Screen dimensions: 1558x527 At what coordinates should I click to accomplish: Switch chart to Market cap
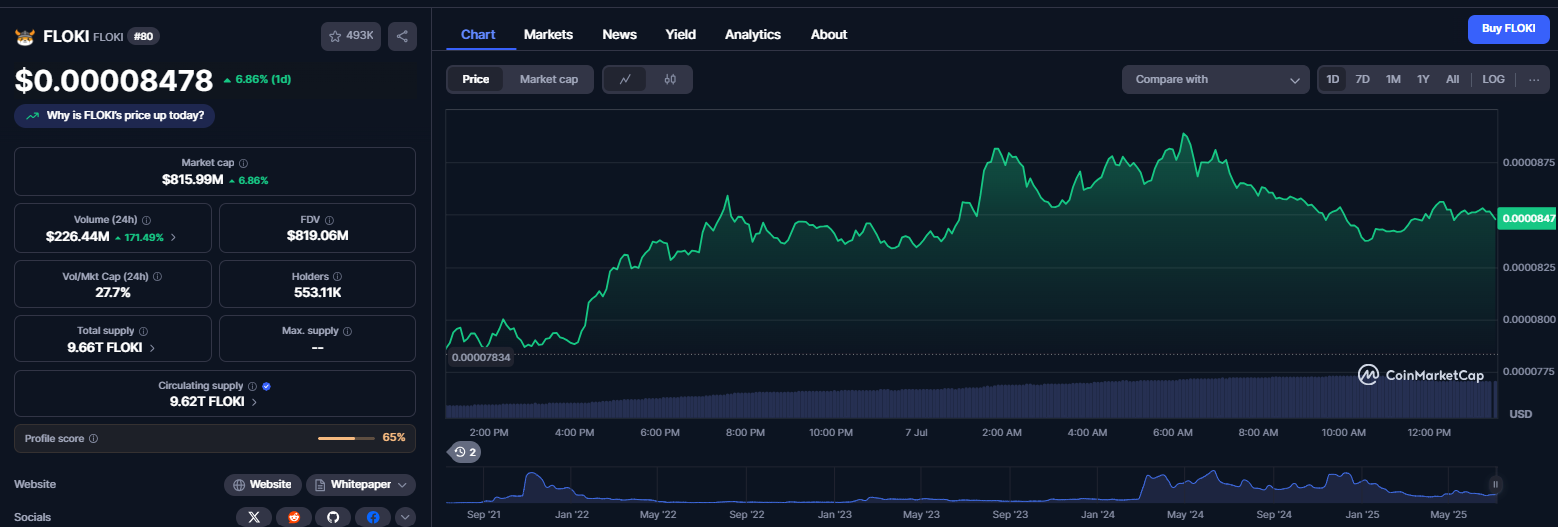pos(549,79)
